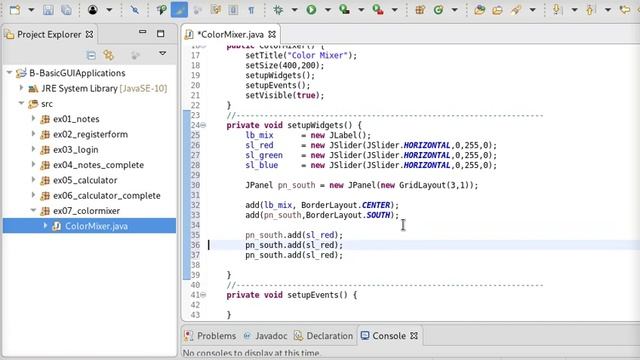Click Collapse All in Project Explorer
This screenshot has width=640, height=360.
click(x=91, y=55)
